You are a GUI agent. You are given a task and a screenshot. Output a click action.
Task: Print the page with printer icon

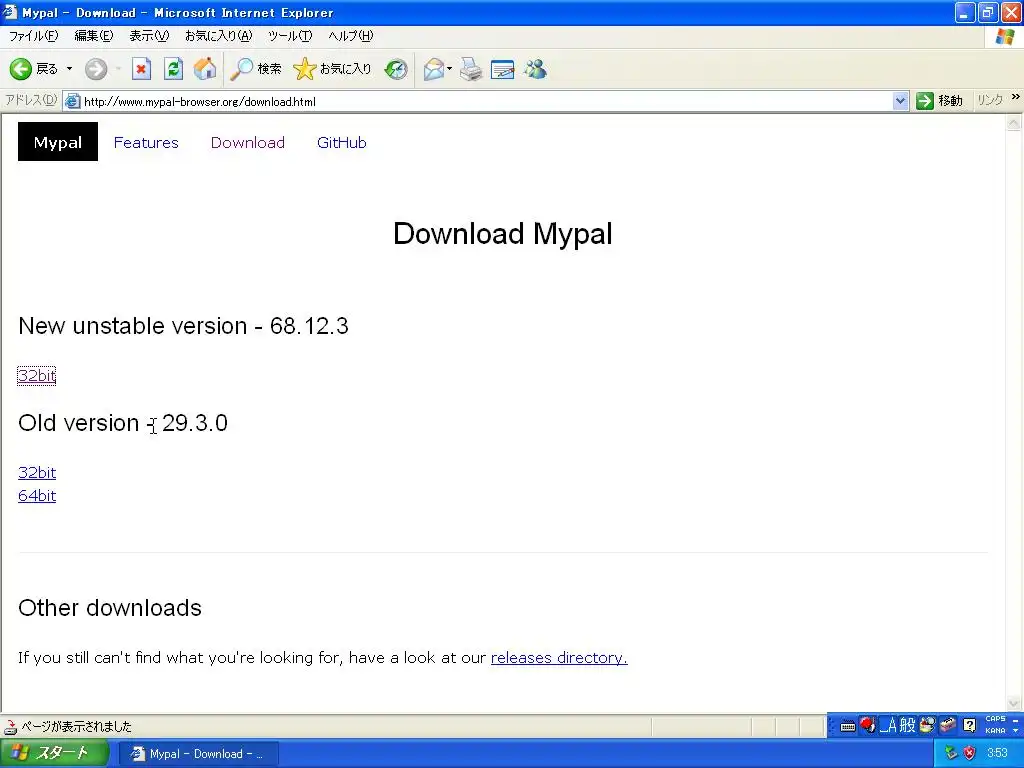pos(470,69)
